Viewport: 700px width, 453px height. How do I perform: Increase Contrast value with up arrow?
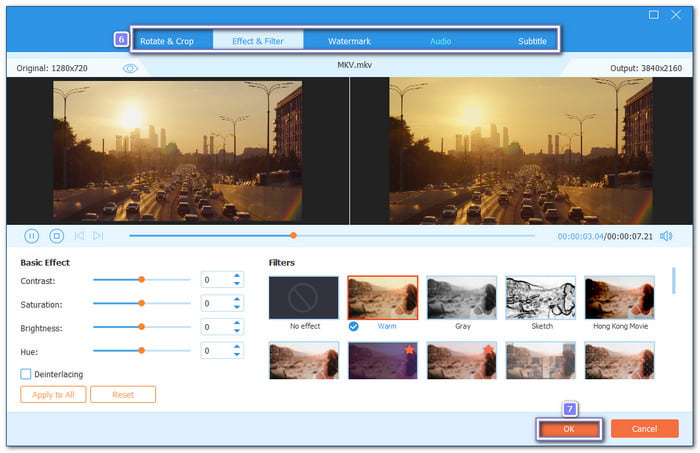pos(237,275)
